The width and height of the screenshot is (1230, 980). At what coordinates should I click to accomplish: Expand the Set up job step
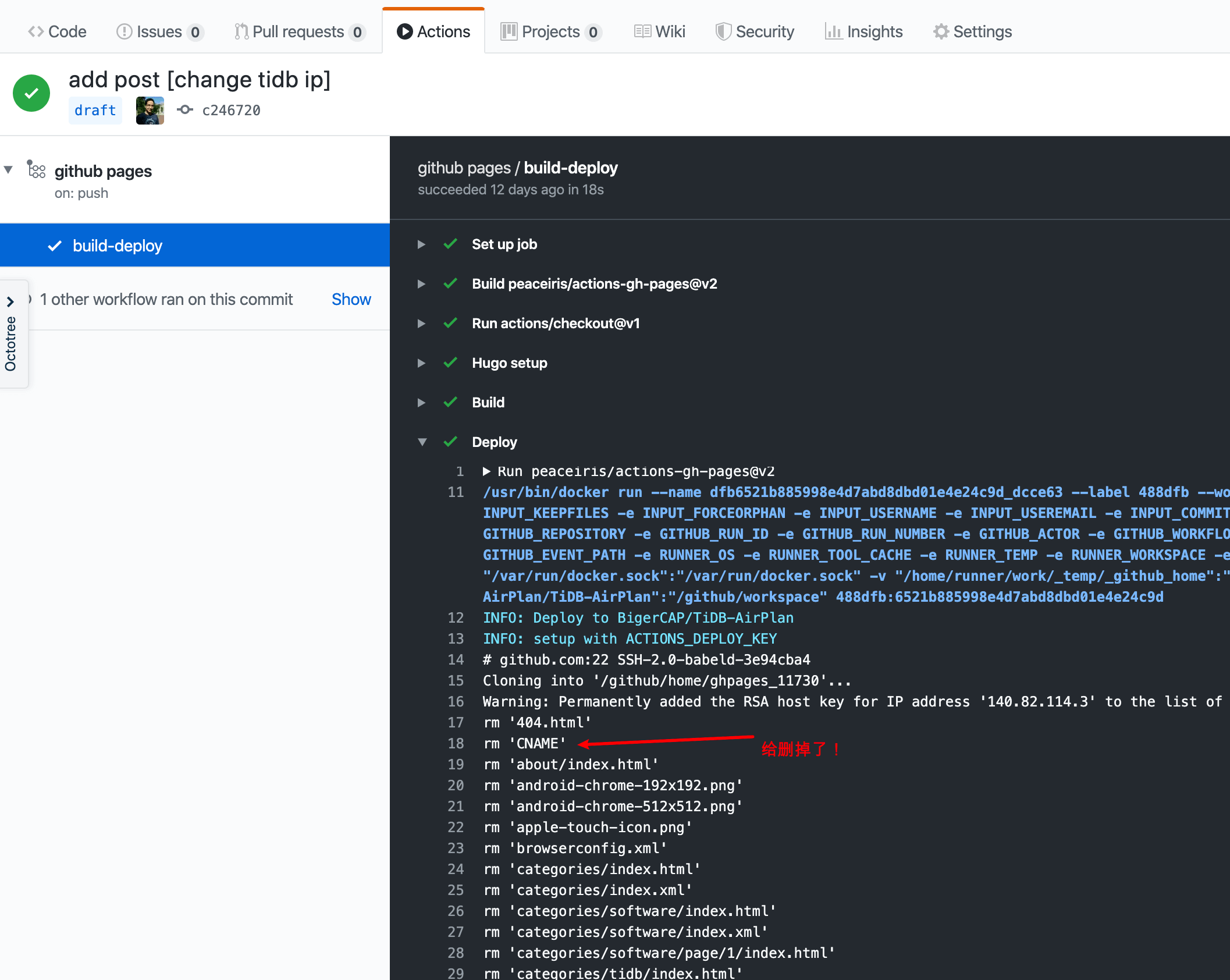421,244
